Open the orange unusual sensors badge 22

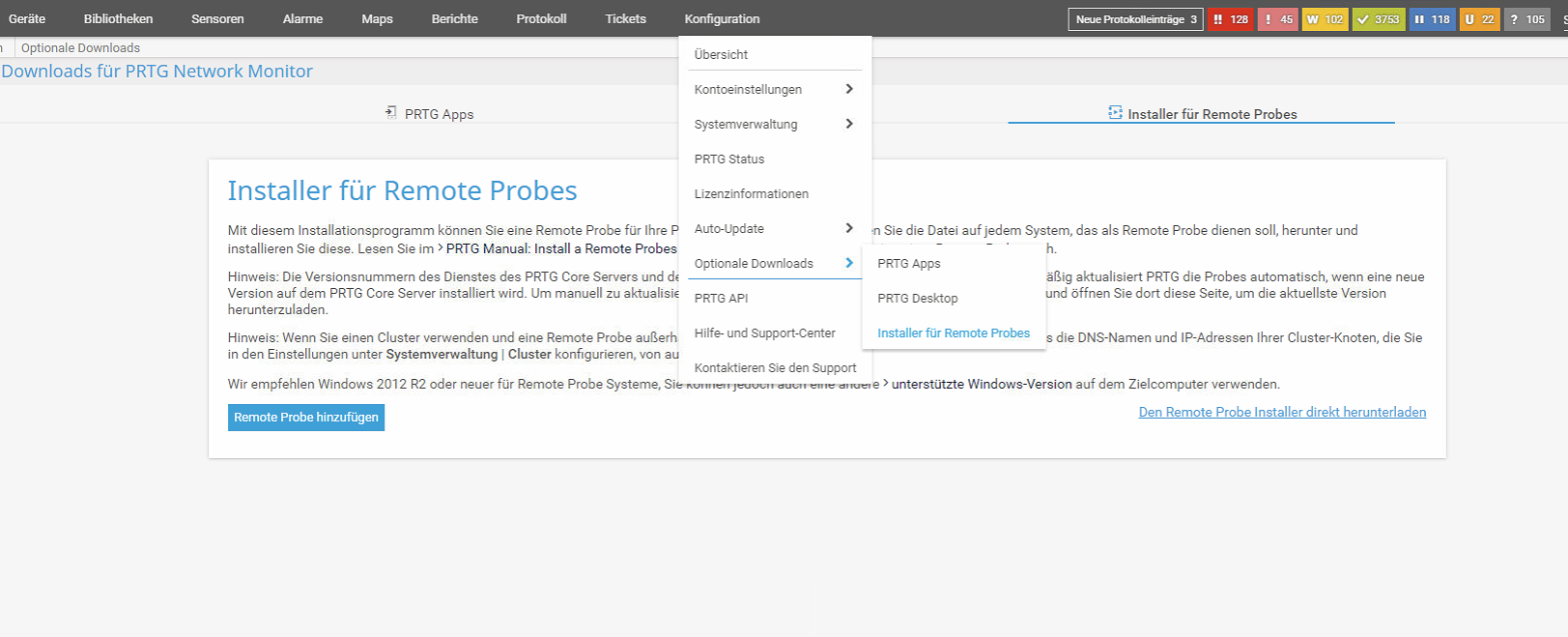coord(1479,19)
